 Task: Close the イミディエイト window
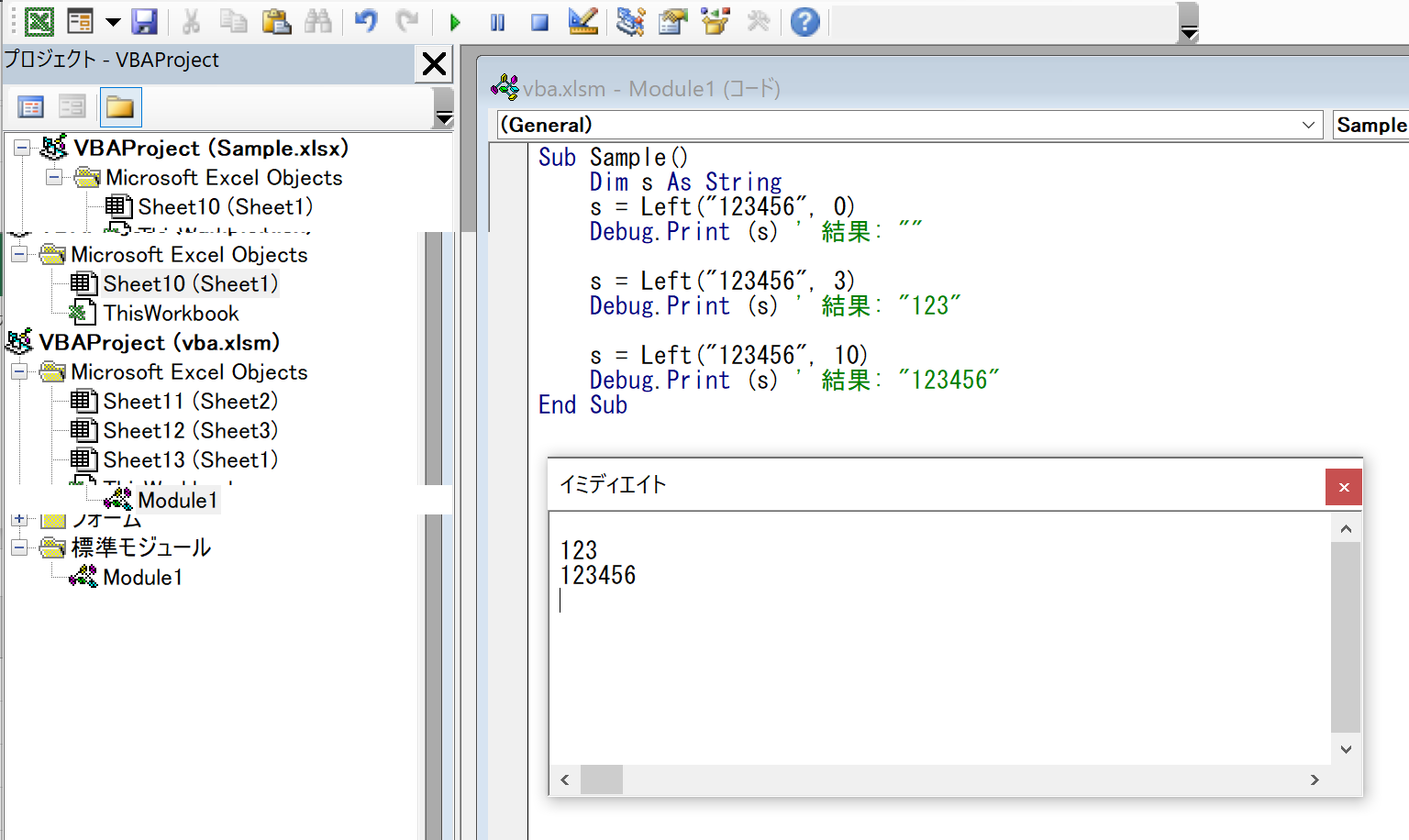point(1344,487)
